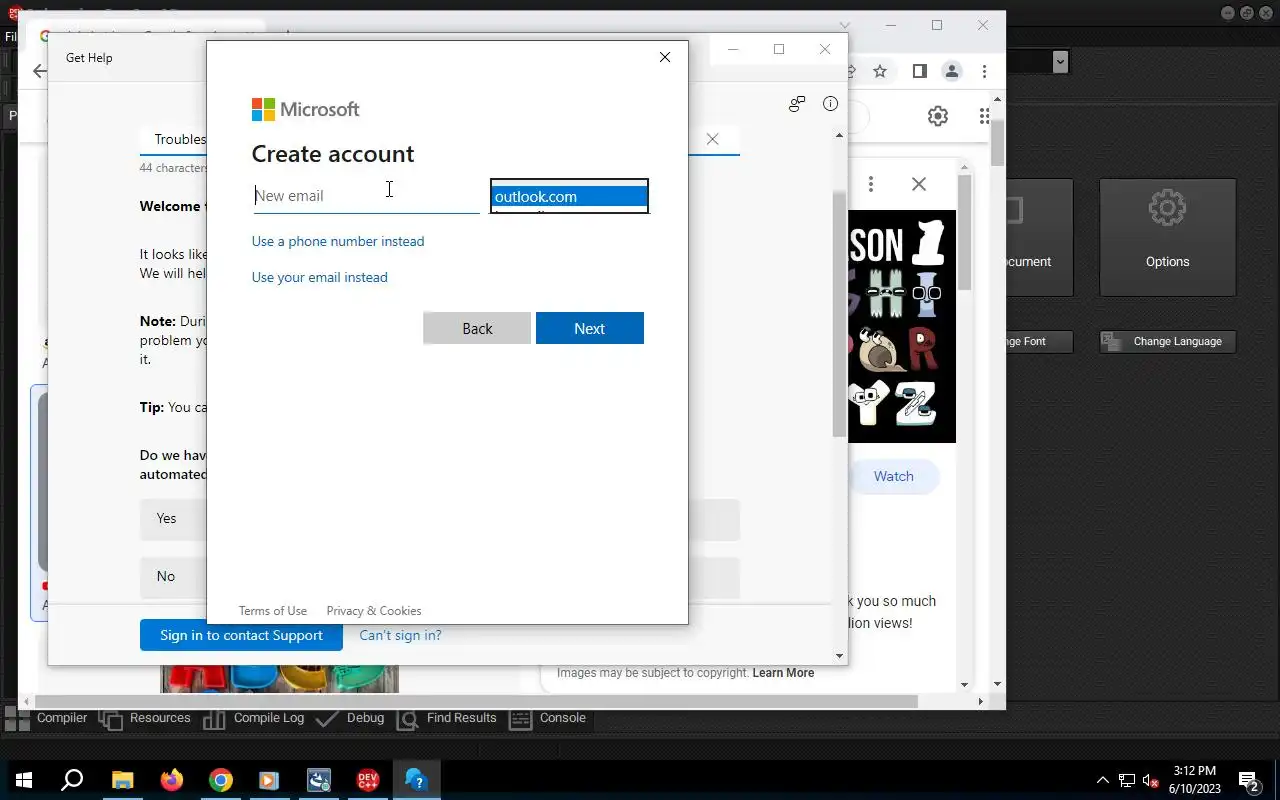Viewport: 1280px width, 800px height.
Task: Click the Next button in Create account
Action: [x=590, y=328]
